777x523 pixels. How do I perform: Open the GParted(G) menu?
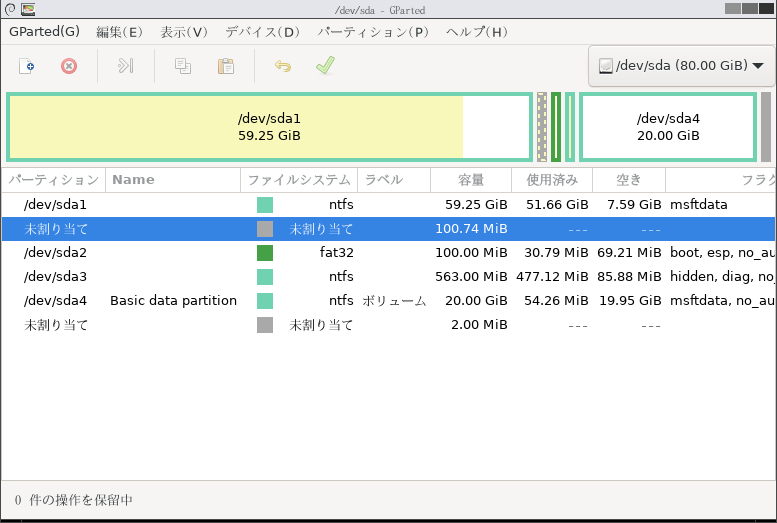(44, 32)
